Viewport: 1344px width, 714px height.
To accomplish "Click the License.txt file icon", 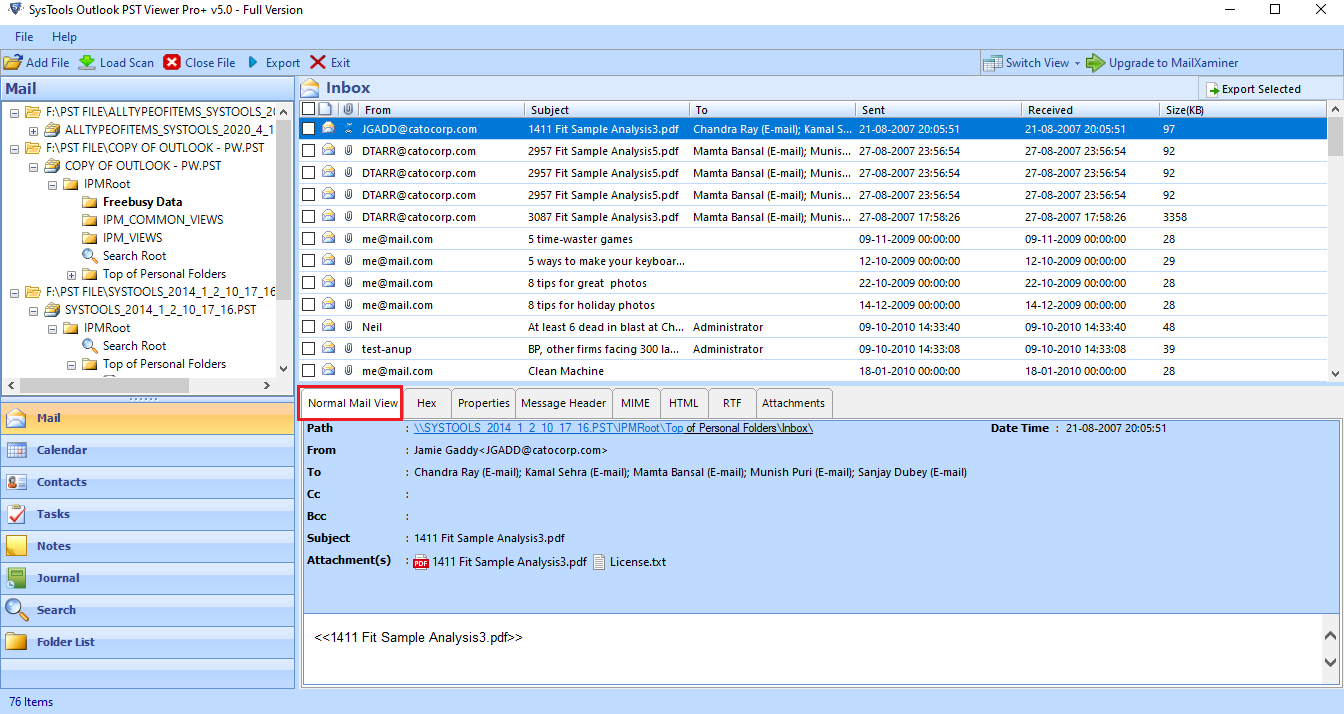I will pos(599,562).
